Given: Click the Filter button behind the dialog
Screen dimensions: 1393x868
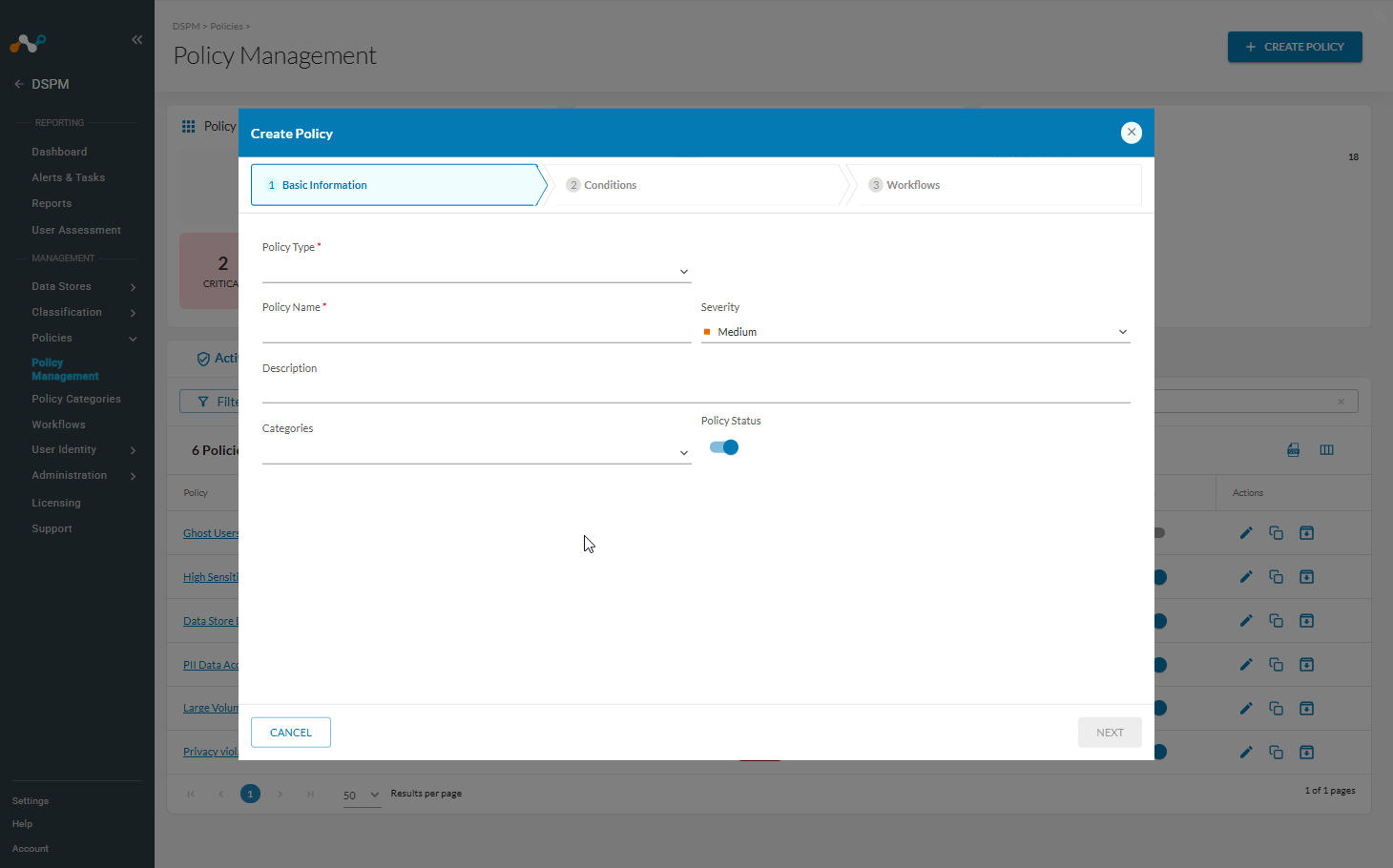Looking at the screenshot, I should click(x=210, y=402).
